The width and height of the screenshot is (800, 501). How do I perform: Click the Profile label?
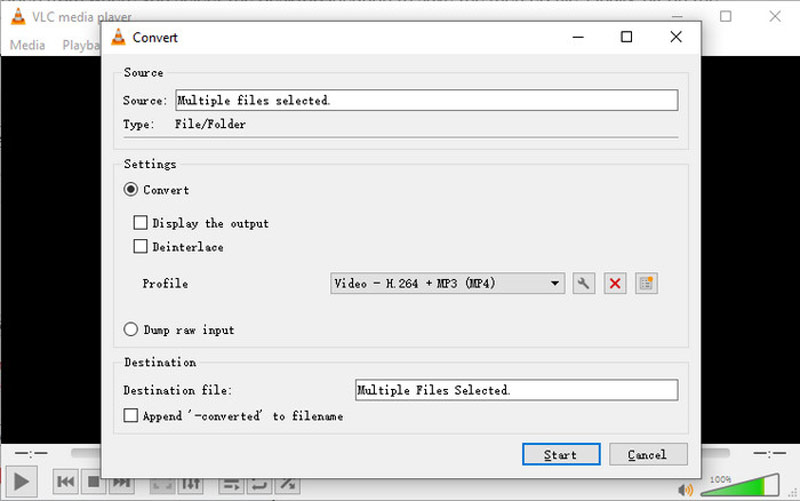coord(165,283)
